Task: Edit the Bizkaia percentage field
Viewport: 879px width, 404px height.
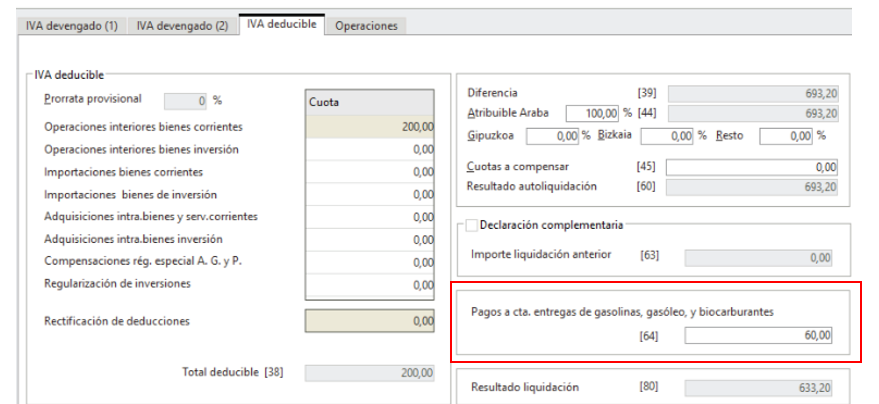Action: (667, 135)
